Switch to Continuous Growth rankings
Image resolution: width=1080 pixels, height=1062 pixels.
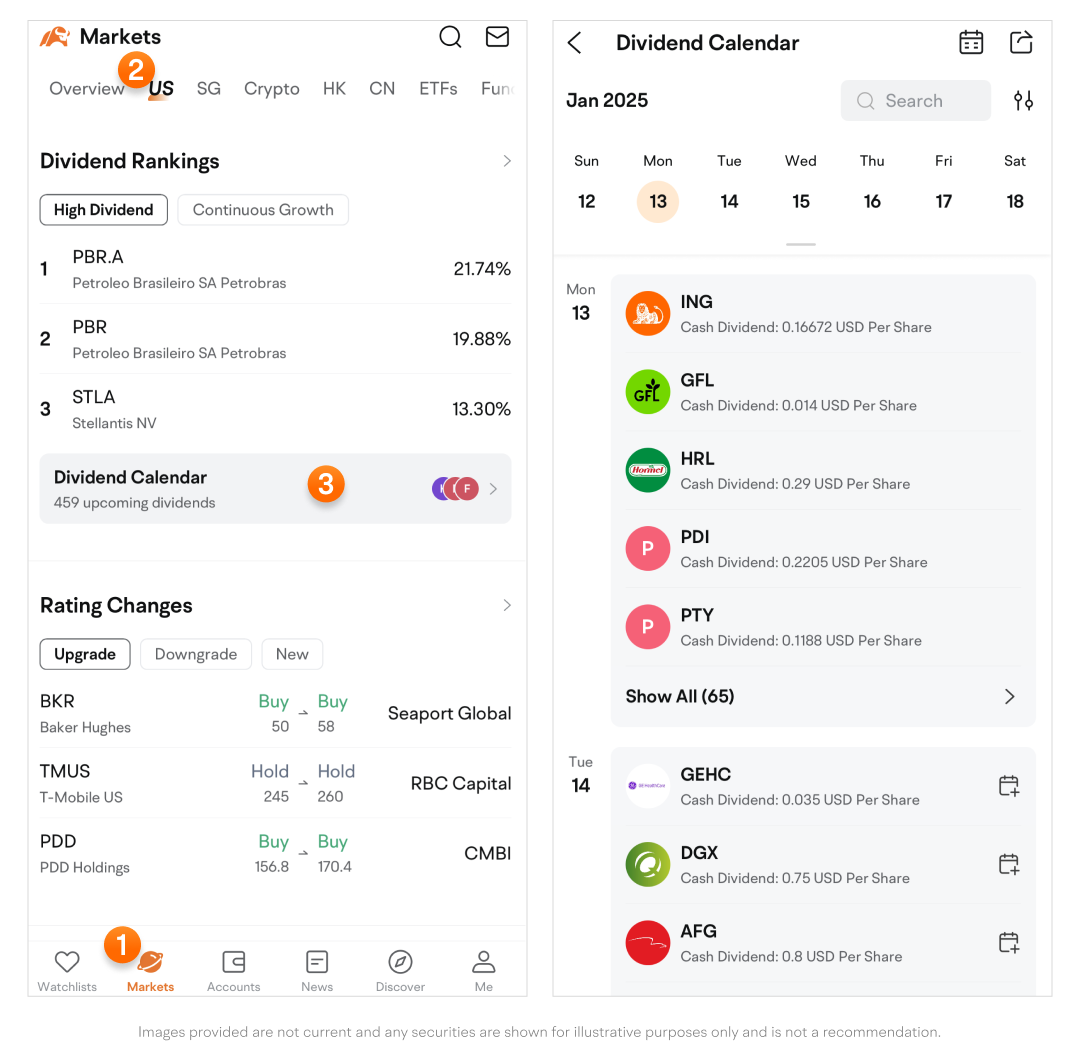[263, 210]
